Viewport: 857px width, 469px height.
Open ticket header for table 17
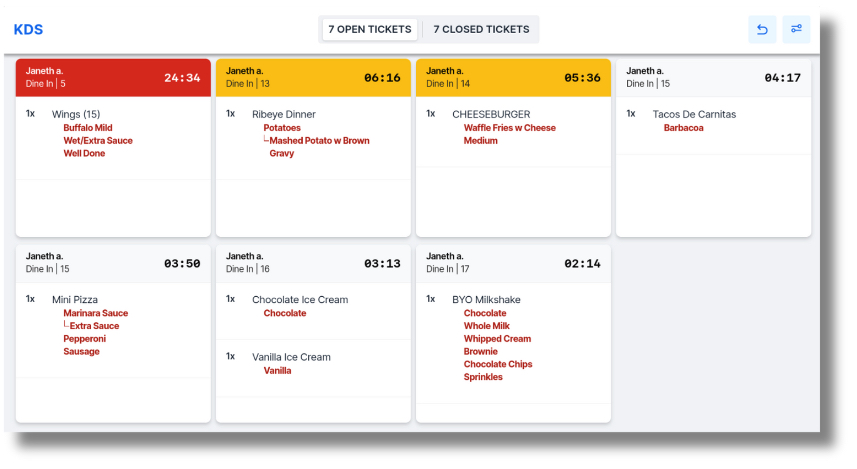(x=513, y=263)
